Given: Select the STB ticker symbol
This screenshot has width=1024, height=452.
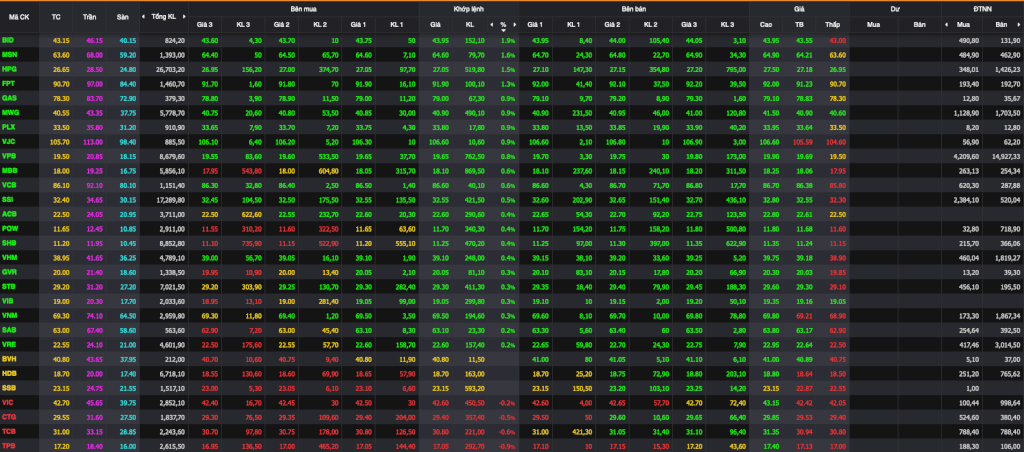Looking at the screenshot, I should point(8,286).
